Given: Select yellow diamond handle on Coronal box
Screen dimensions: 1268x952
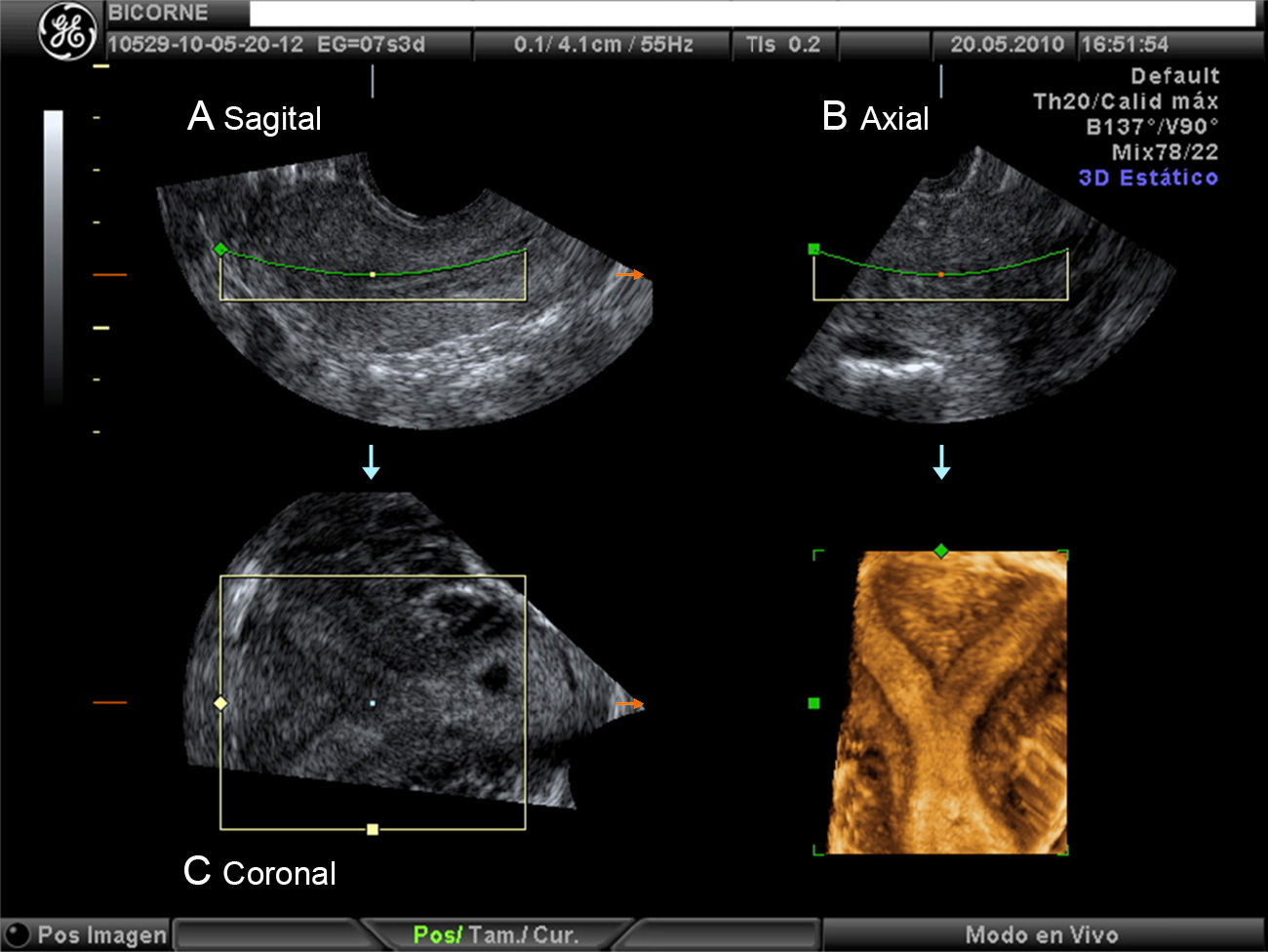Looking at the screenshot, I should tap(220, 702).
